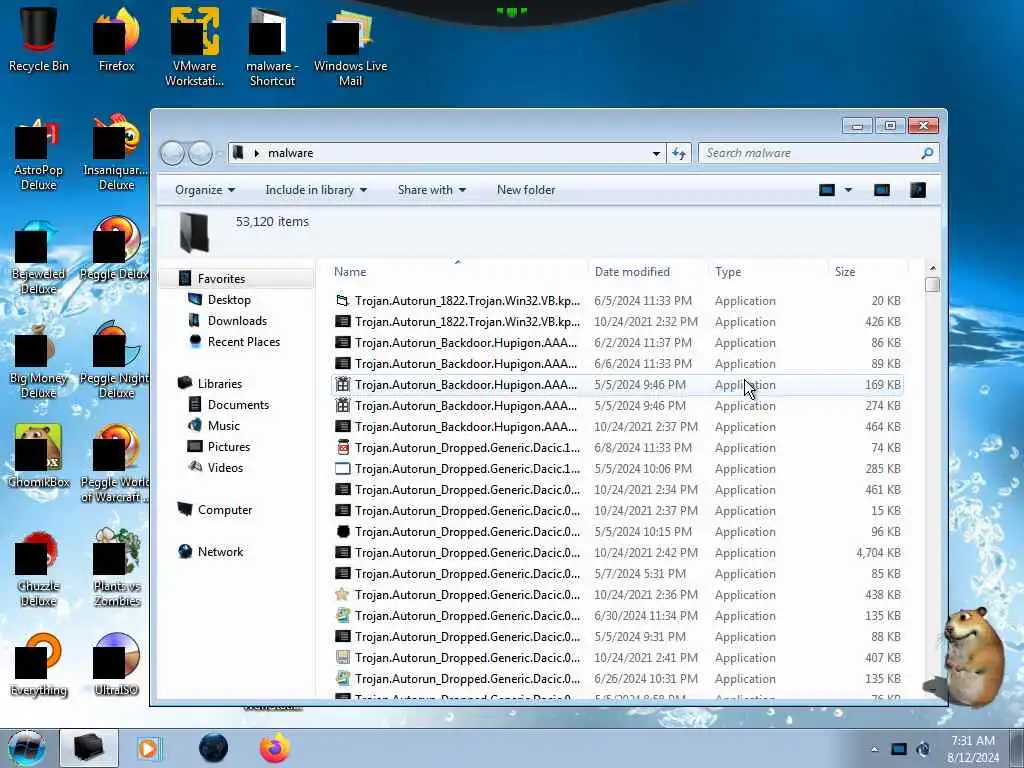Select Big Money Deluxe desktop icon

tap(39, 362)
